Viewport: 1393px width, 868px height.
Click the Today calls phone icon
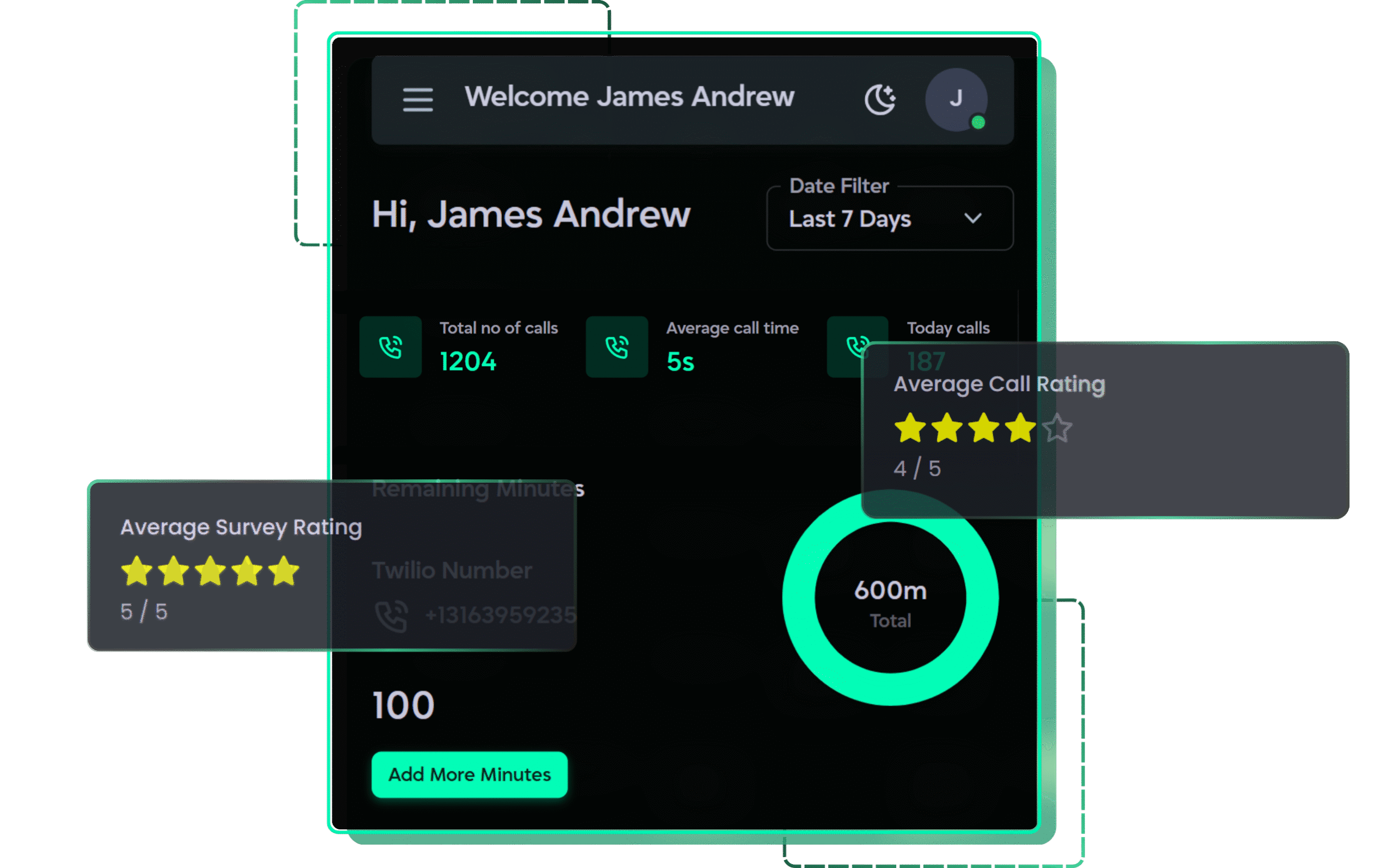pos(854,346)
